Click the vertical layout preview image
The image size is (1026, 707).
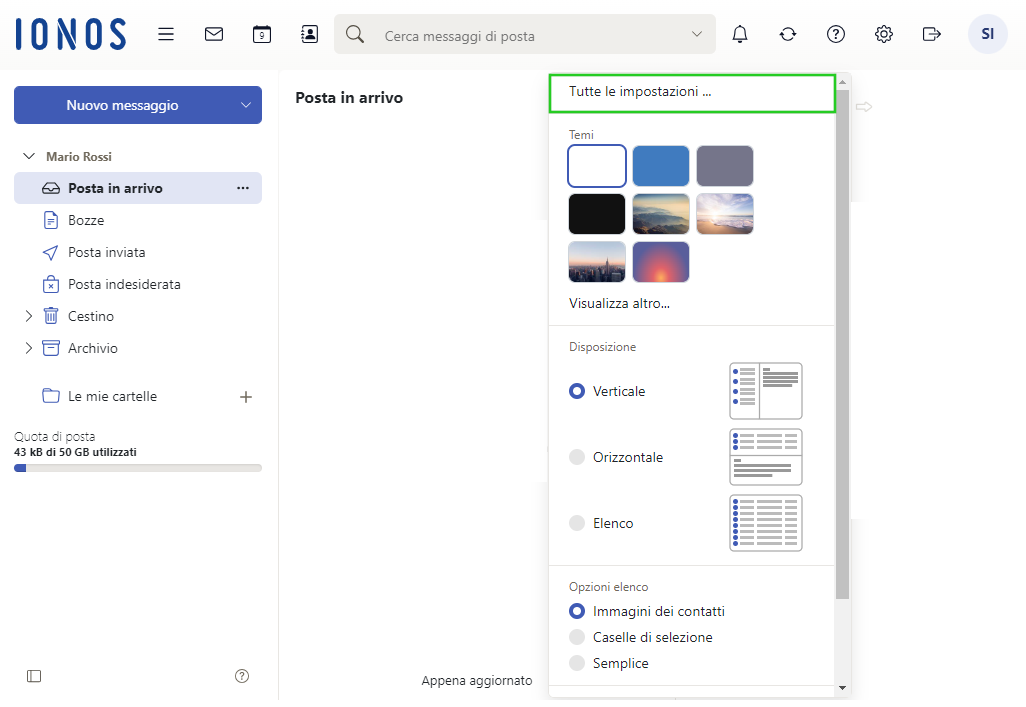click(x=766, y=391)
